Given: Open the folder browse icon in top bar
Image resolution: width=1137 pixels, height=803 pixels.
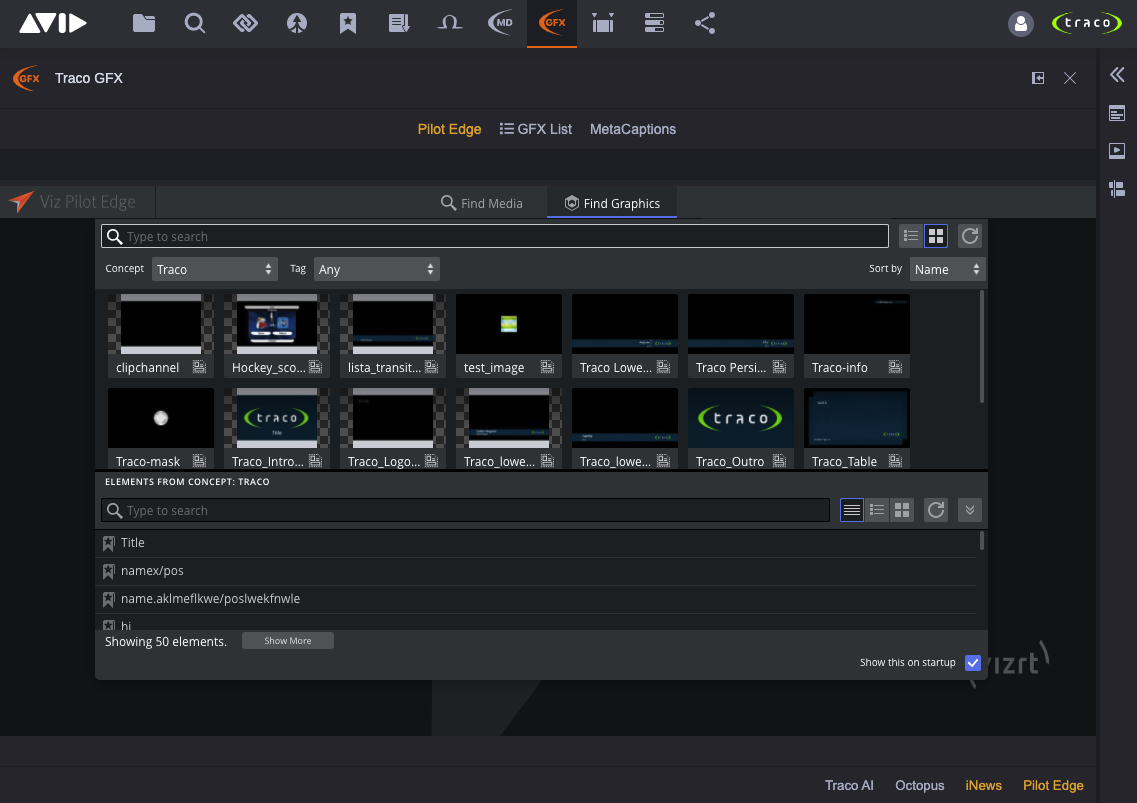Looking at the screenshot, I should coord(144,23).
